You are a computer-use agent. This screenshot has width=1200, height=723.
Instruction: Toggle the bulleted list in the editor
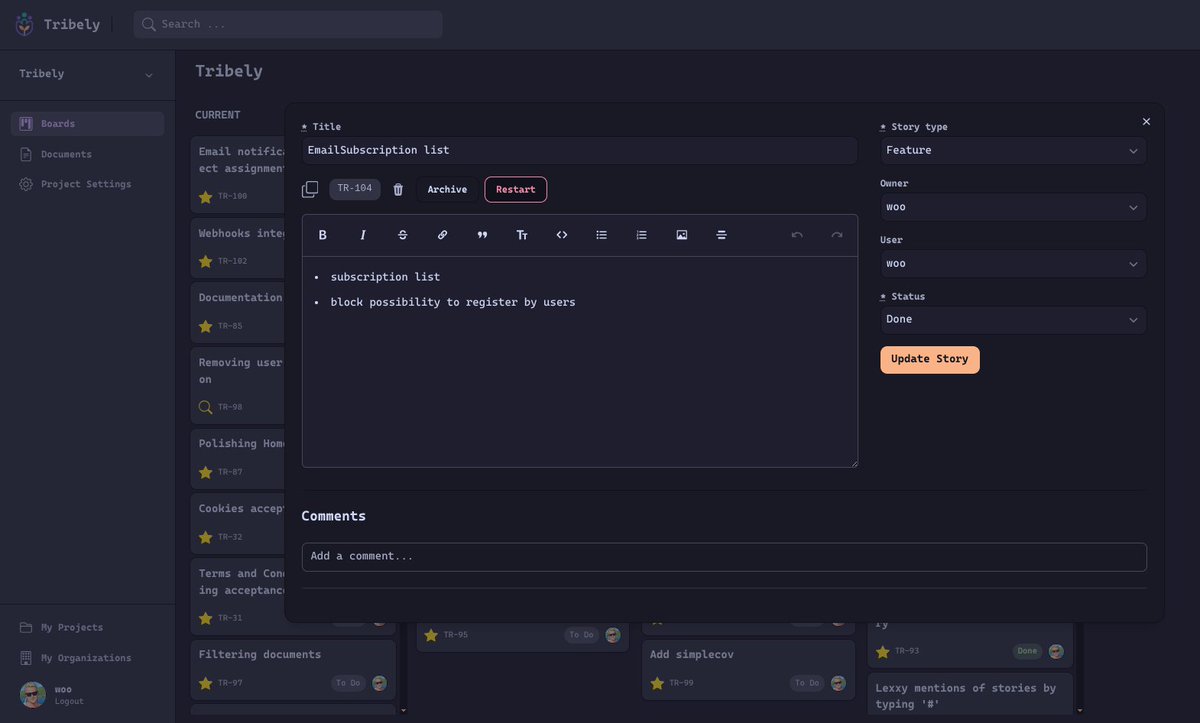[x=602, y=235]
